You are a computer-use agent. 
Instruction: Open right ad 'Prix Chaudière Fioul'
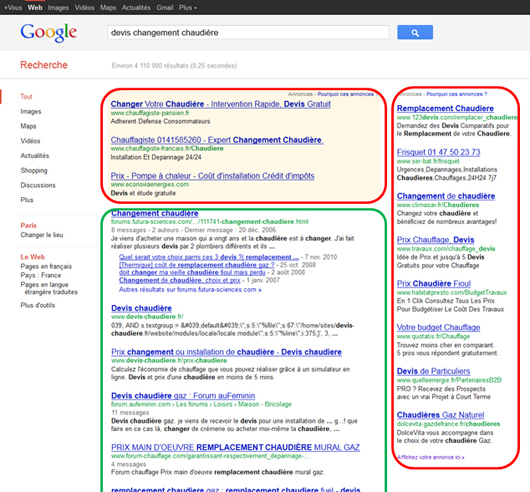434,284
